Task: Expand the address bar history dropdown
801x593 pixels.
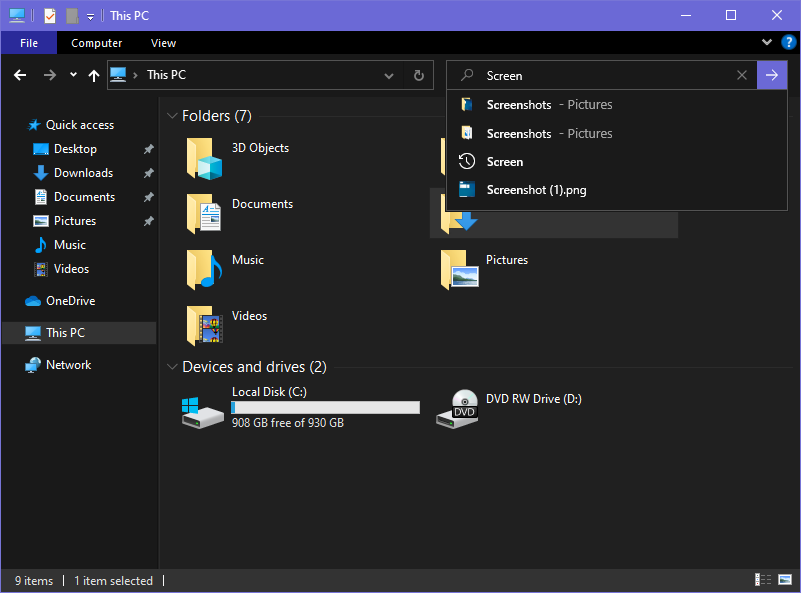Action: [x=389, y=75]
